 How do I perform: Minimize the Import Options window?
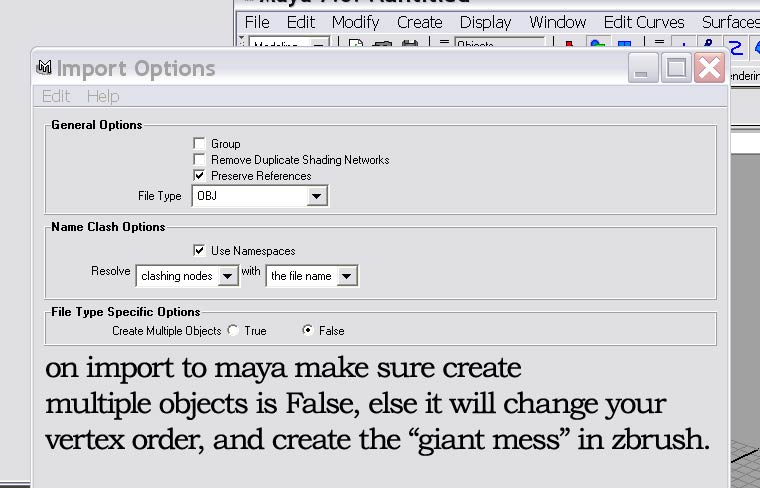pos(642,68)
